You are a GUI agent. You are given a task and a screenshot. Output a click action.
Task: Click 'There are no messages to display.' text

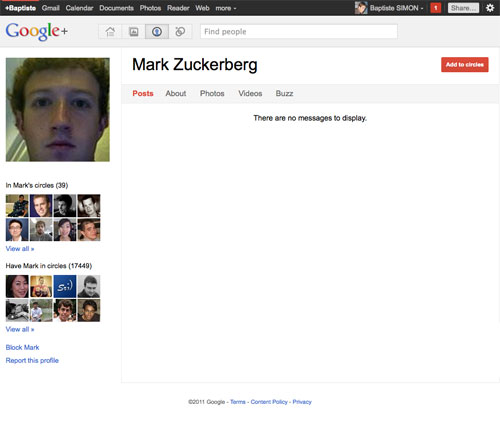coord(310,118)
